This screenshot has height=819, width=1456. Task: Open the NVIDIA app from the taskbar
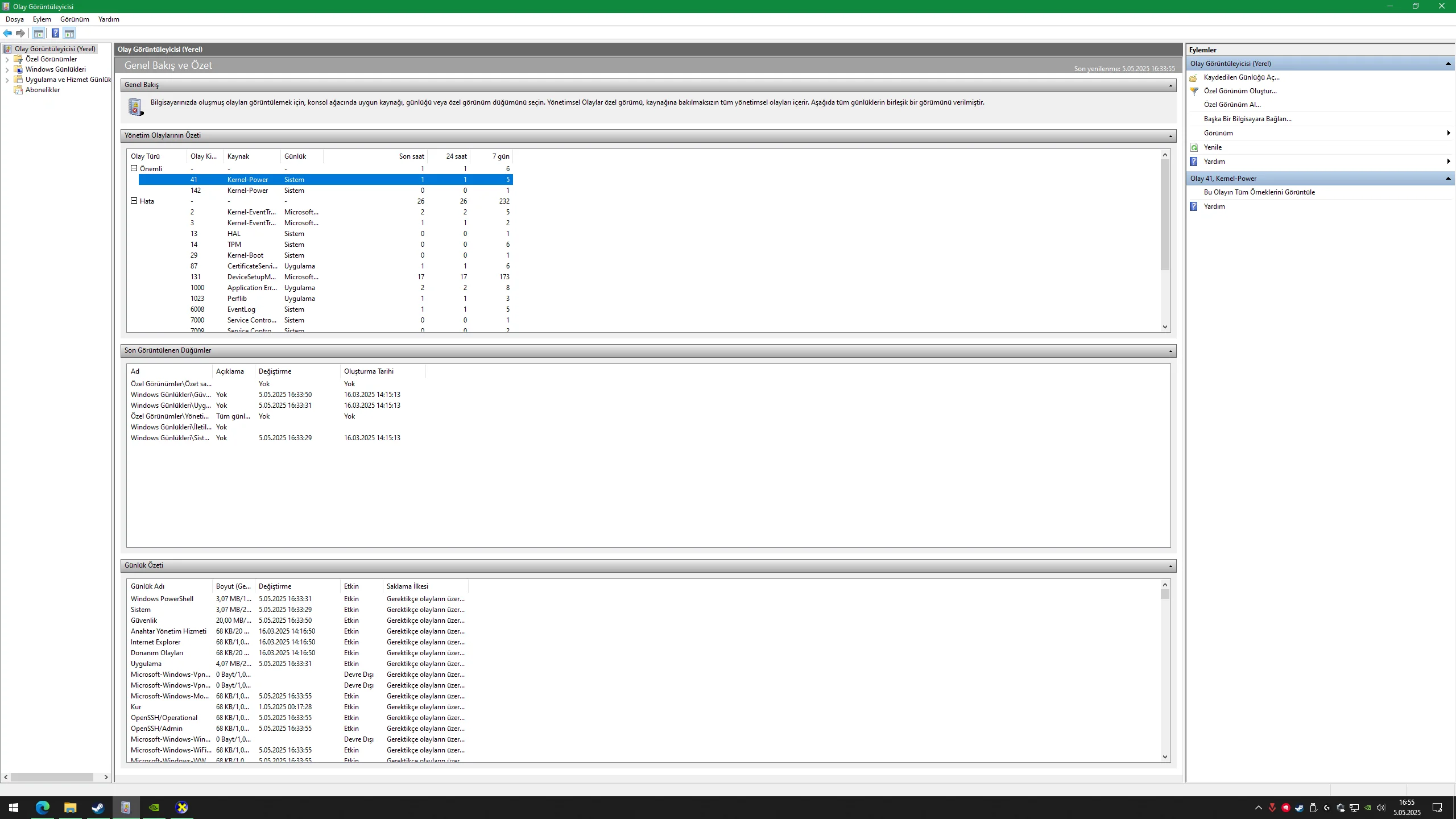(154, 808)
